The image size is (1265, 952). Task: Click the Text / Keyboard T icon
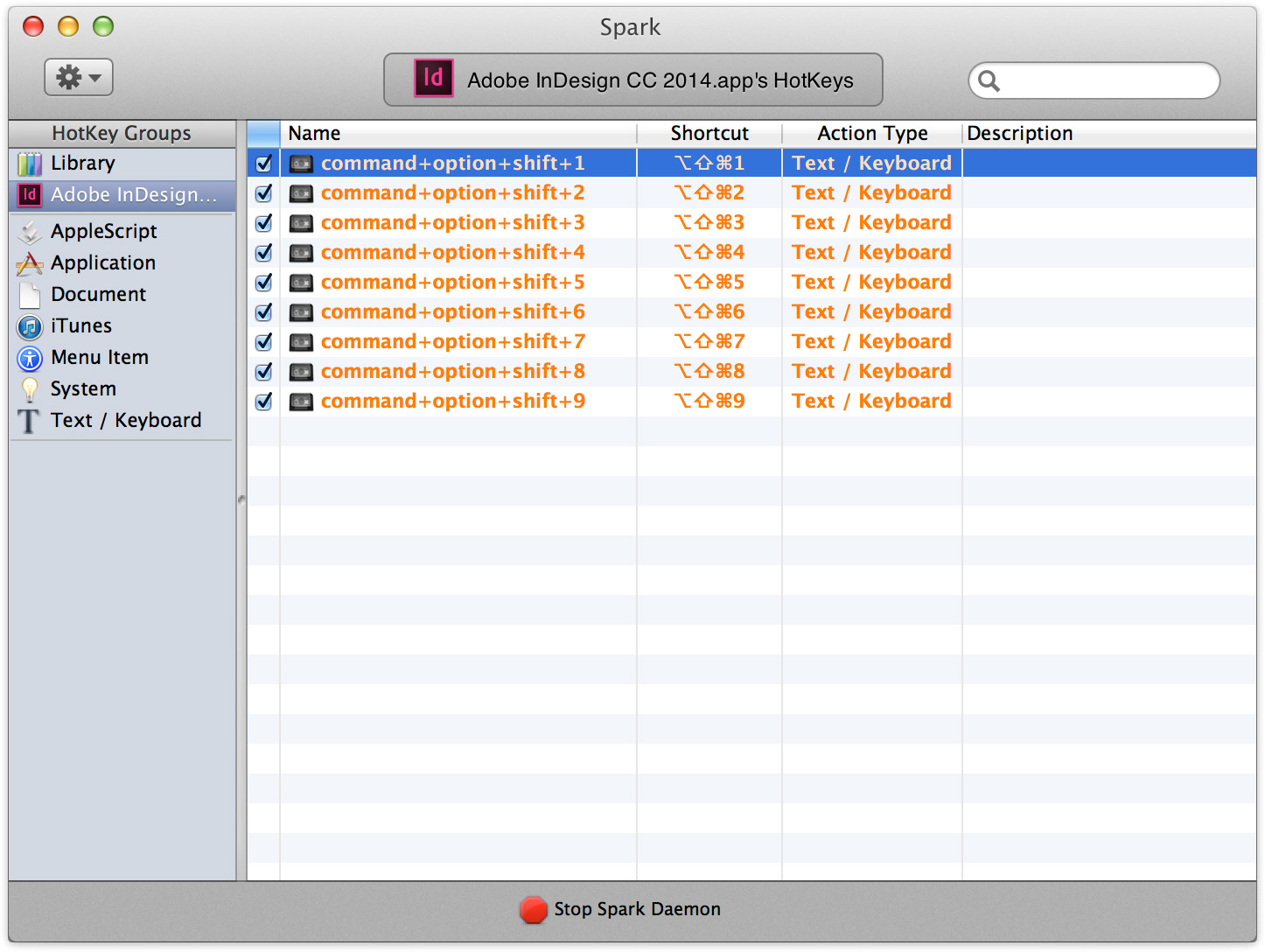tap(30, 421)
